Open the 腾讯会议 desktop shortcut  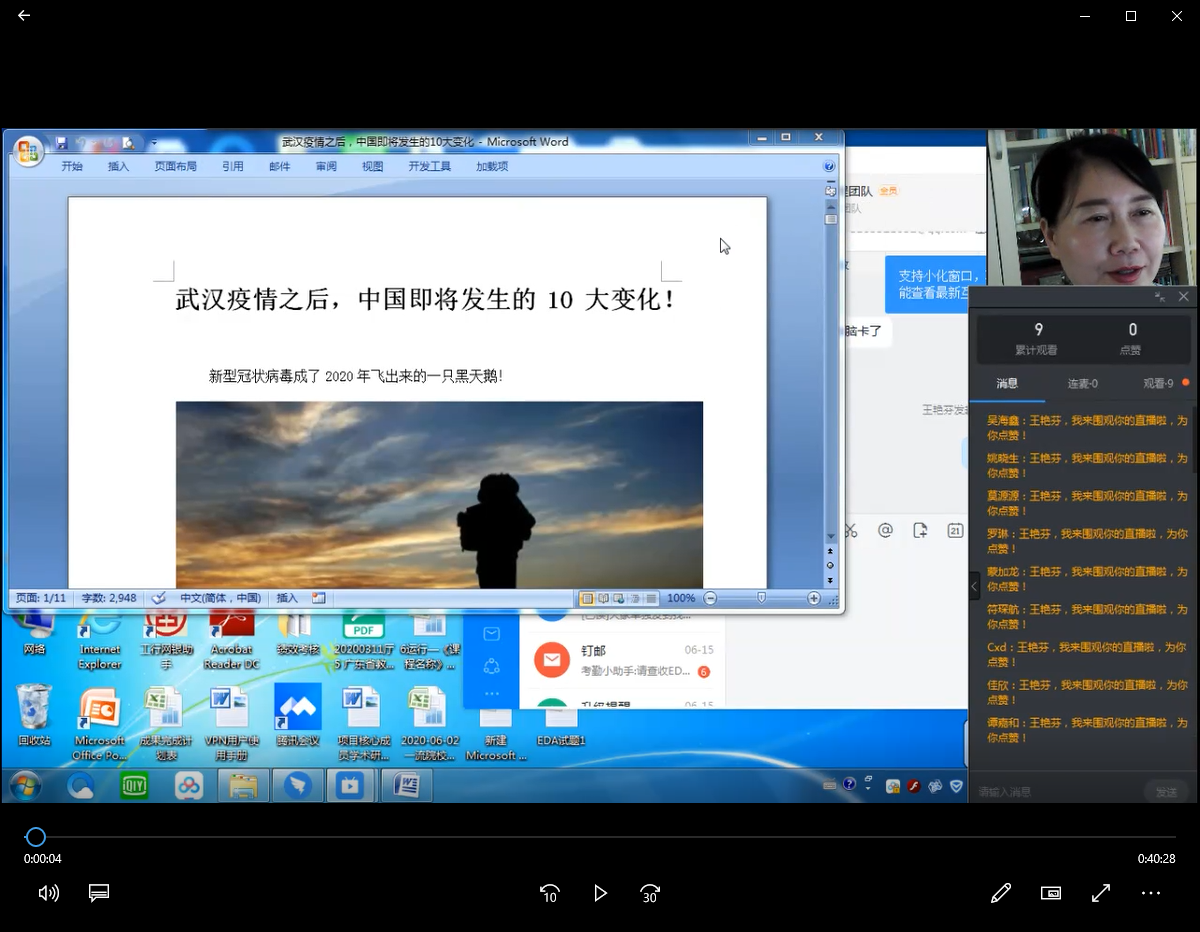coord(297,718)
